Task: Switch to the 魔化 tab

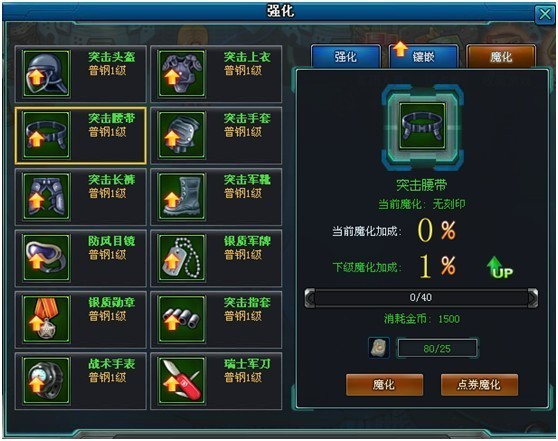Action: click(501, 56)
